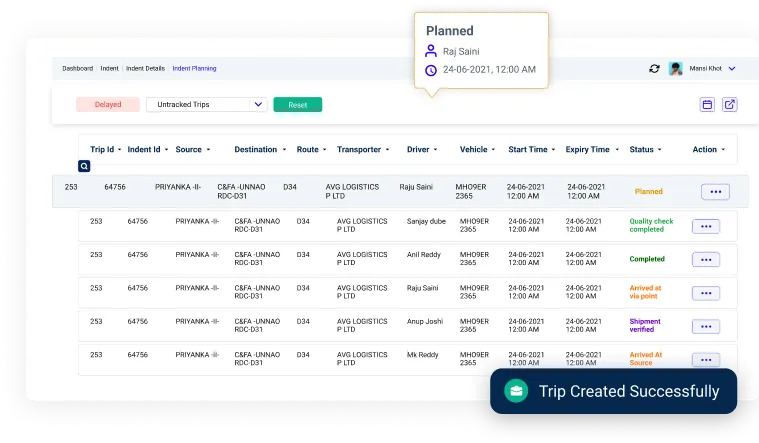Toggle the Delayed filter chip

(x=108, y=104)
